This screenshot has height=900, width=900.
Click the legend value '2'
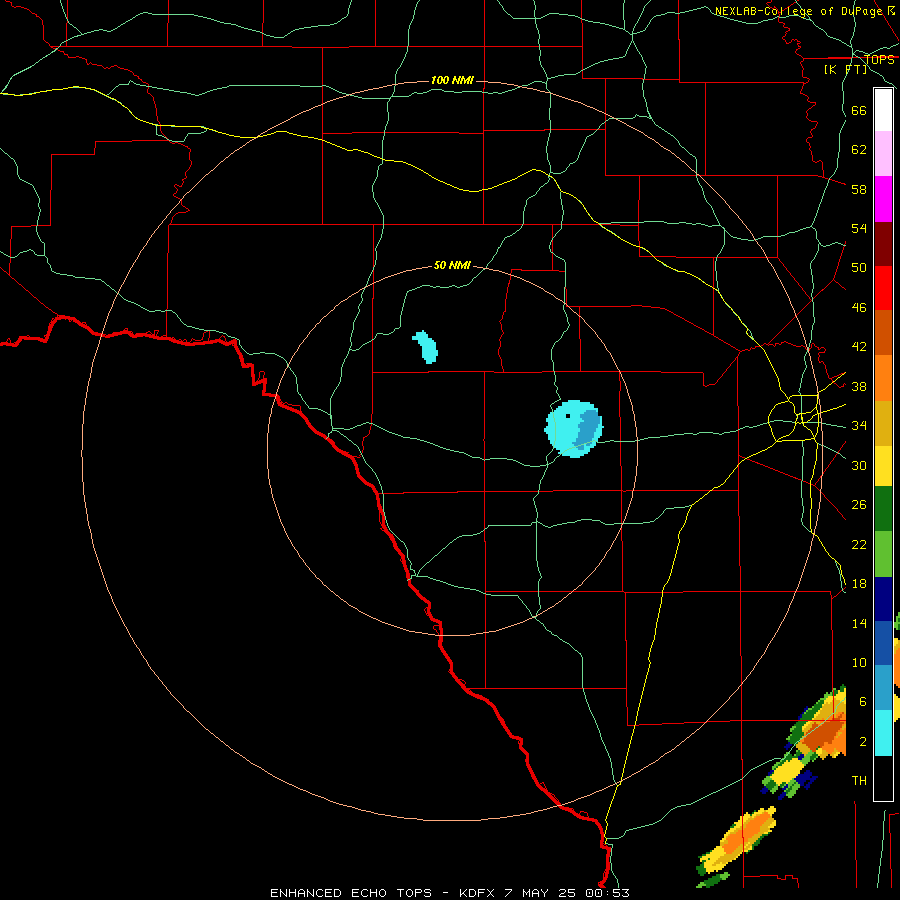[862, 742]
